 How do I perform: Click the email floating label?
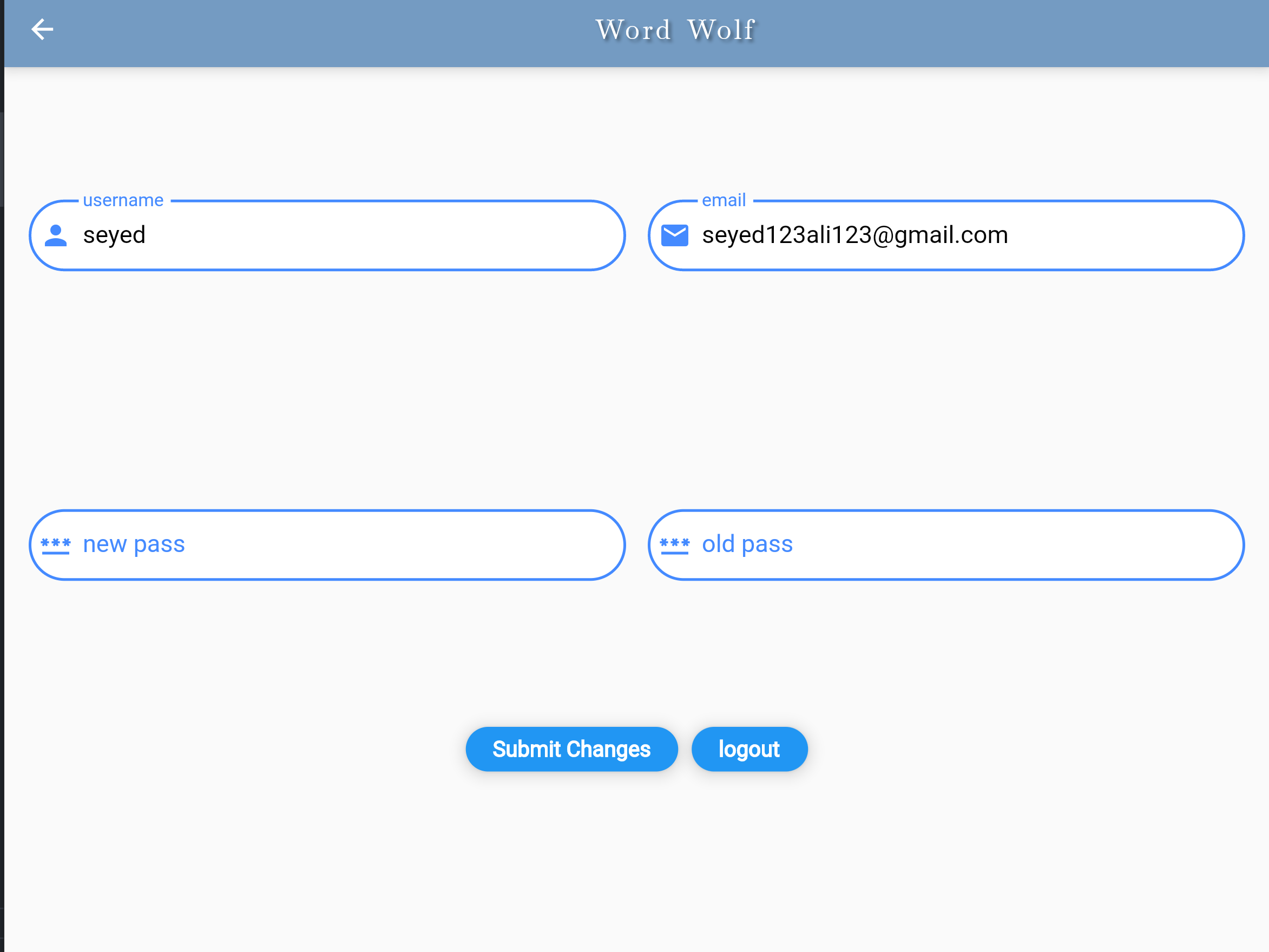pos(724,200)
